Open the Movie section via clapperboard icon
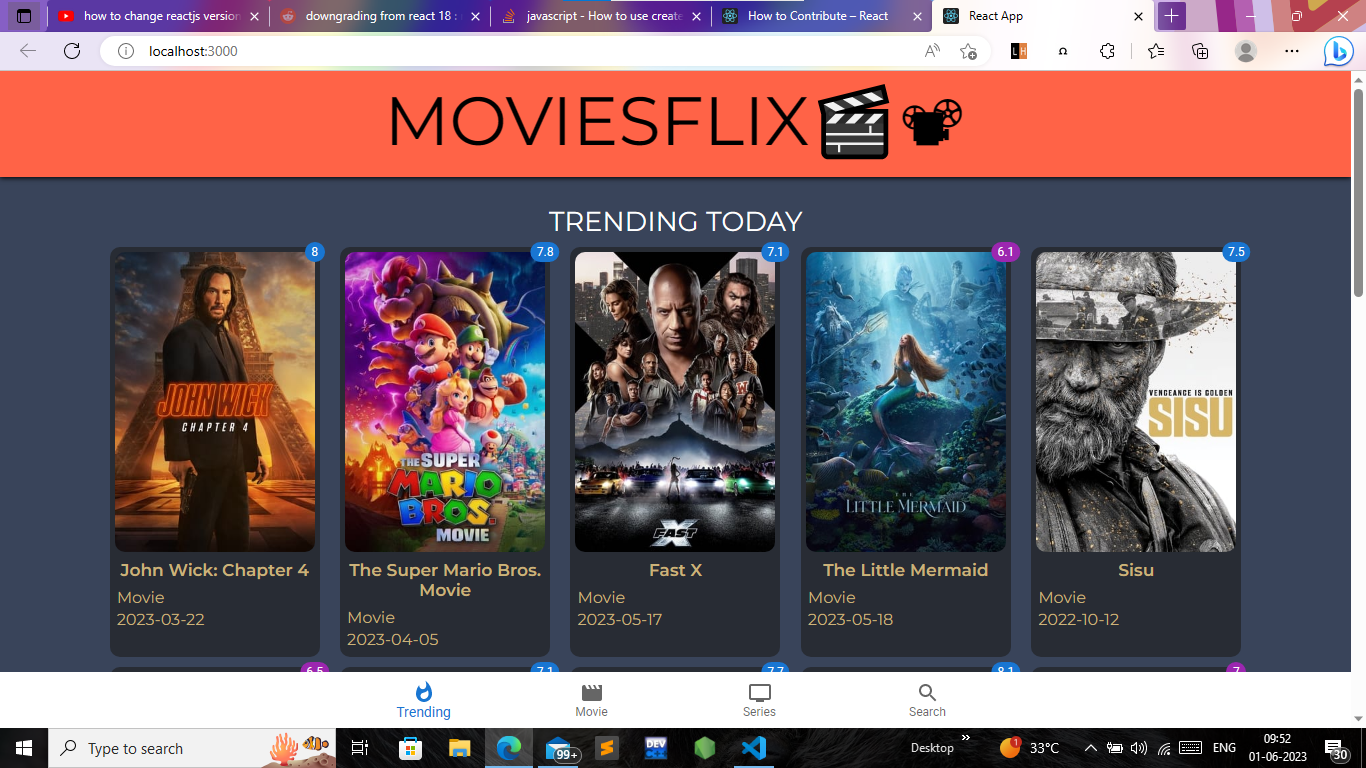 (x=591, y=690)
